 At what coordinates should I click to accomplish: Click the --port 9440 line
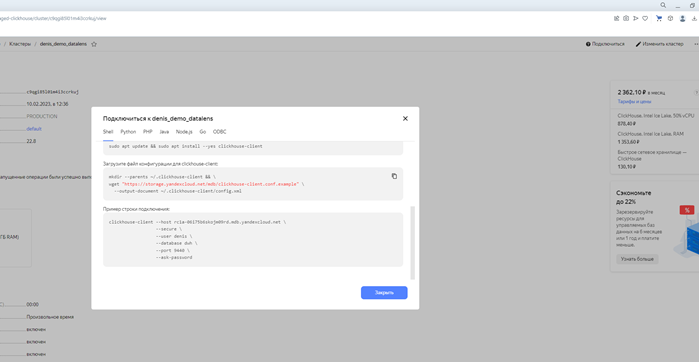coord(174,251)
